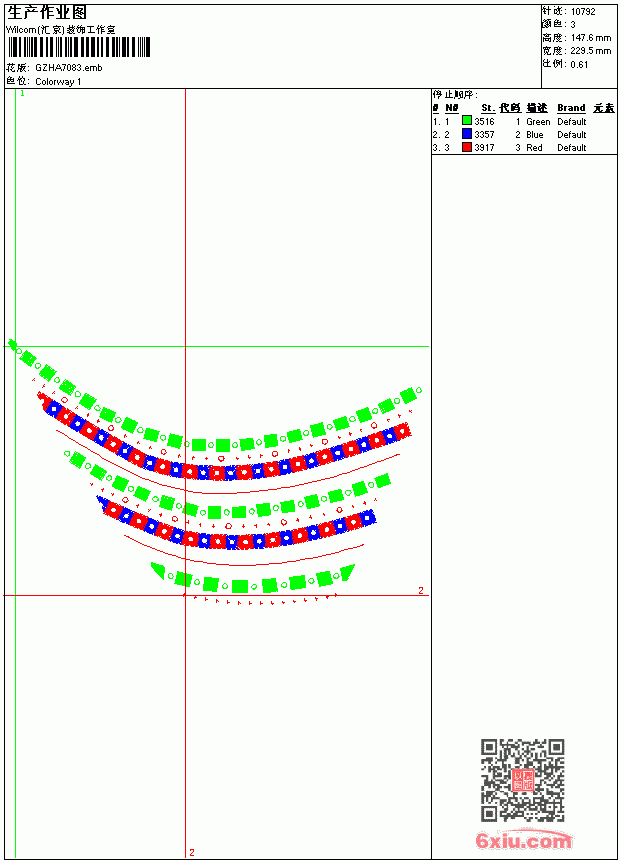
Task: Click the Brand column header
Action: (571, 108)
